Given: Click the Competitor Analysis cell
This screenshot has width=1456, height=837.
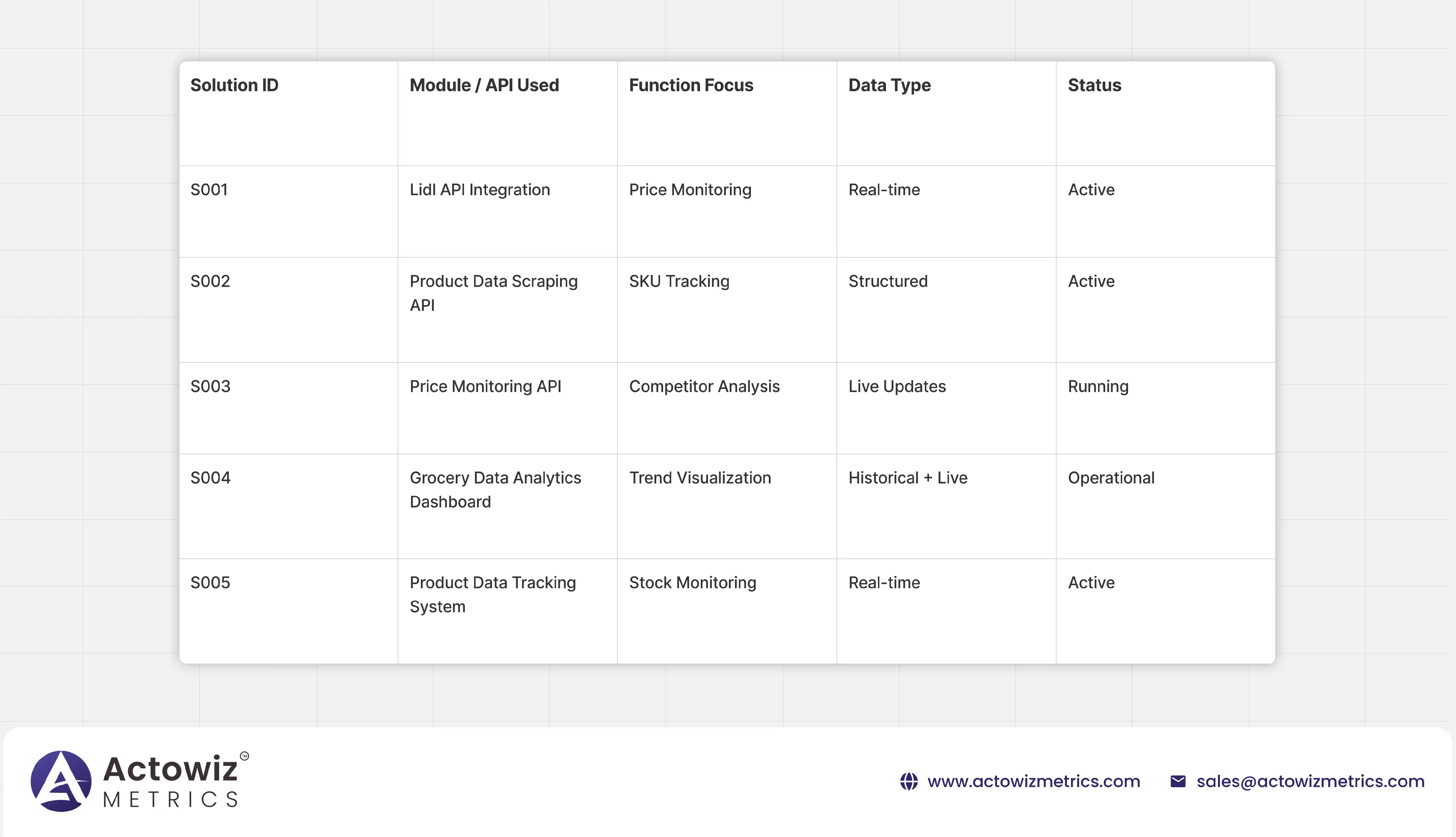Looking at the screenshot, I should [x=704, y=386].
